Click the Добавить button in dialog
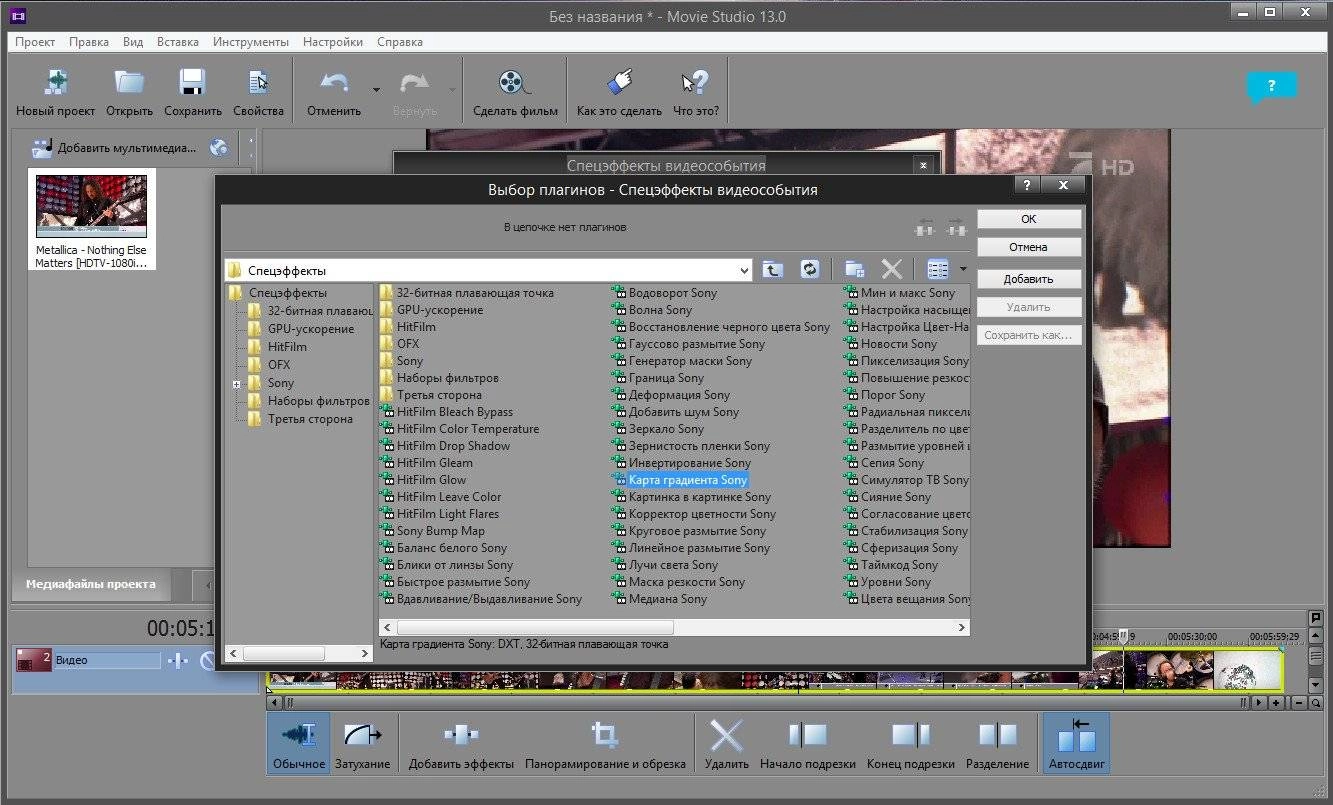 (x=1029, y=279)
